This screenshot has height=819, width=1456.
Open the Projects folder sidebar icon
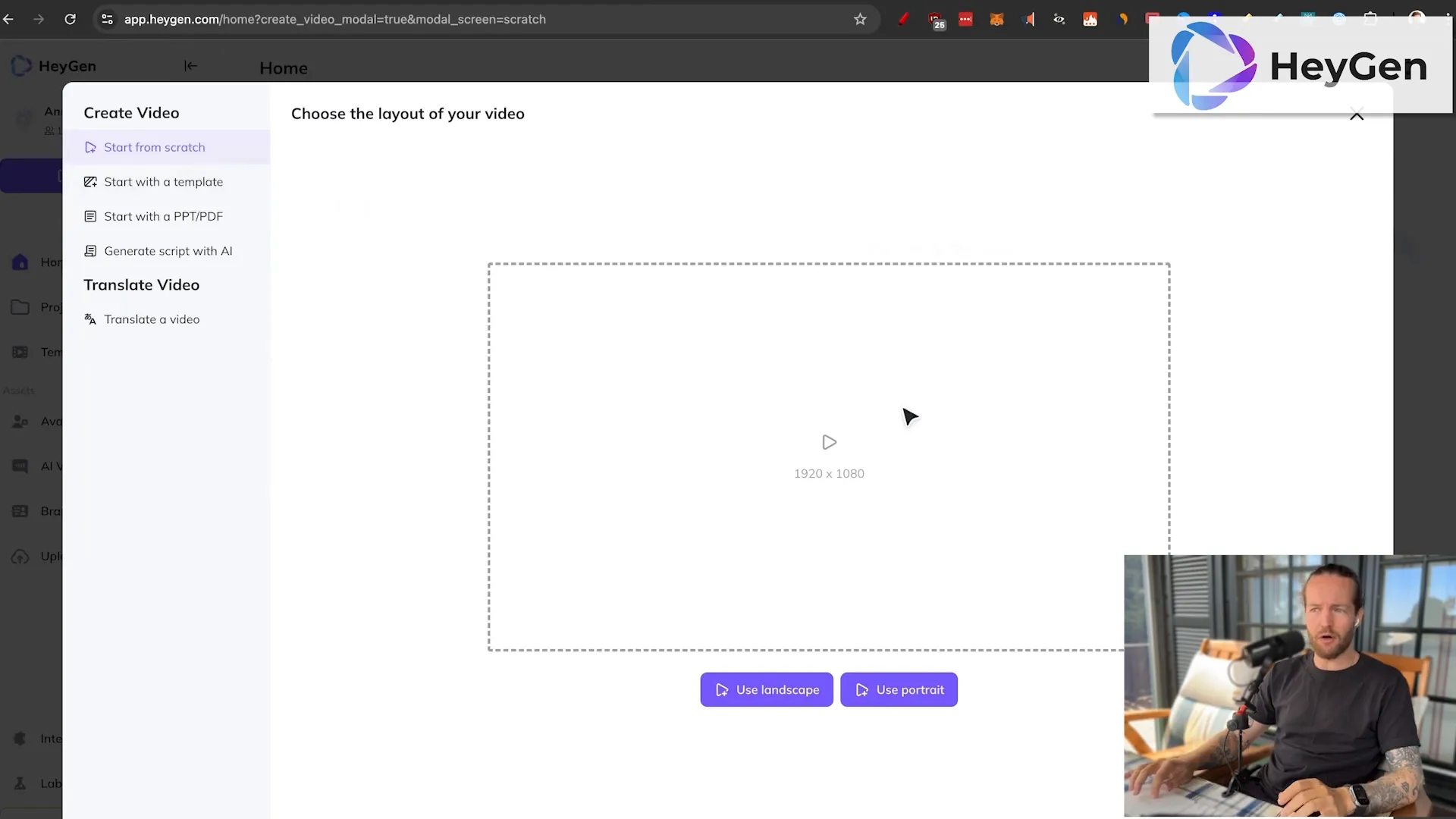(x=20, y=307)
